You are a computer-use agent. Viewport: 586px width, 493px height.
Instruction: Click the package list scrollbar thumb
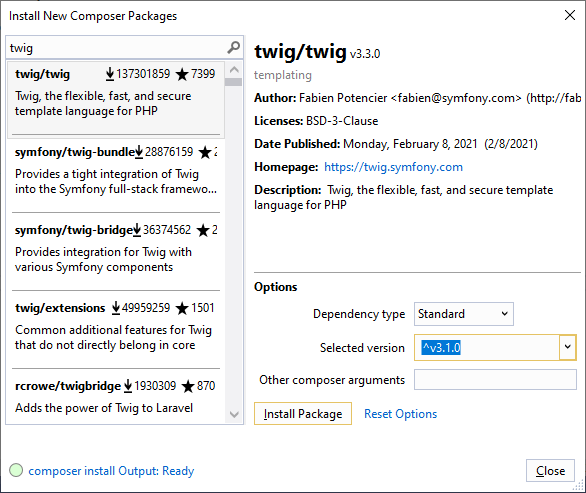click(234, 82)
